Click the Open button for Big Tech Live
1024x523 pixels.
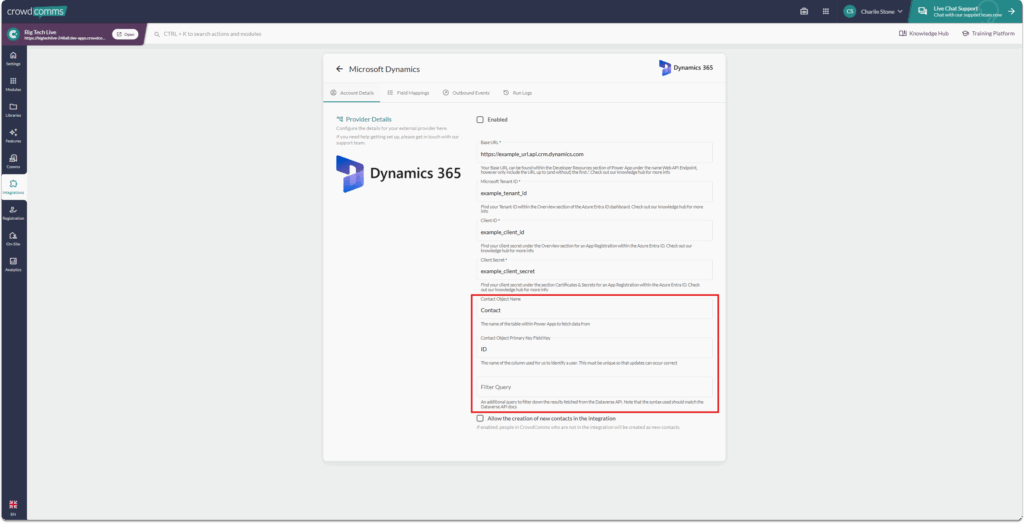point(125,33)
